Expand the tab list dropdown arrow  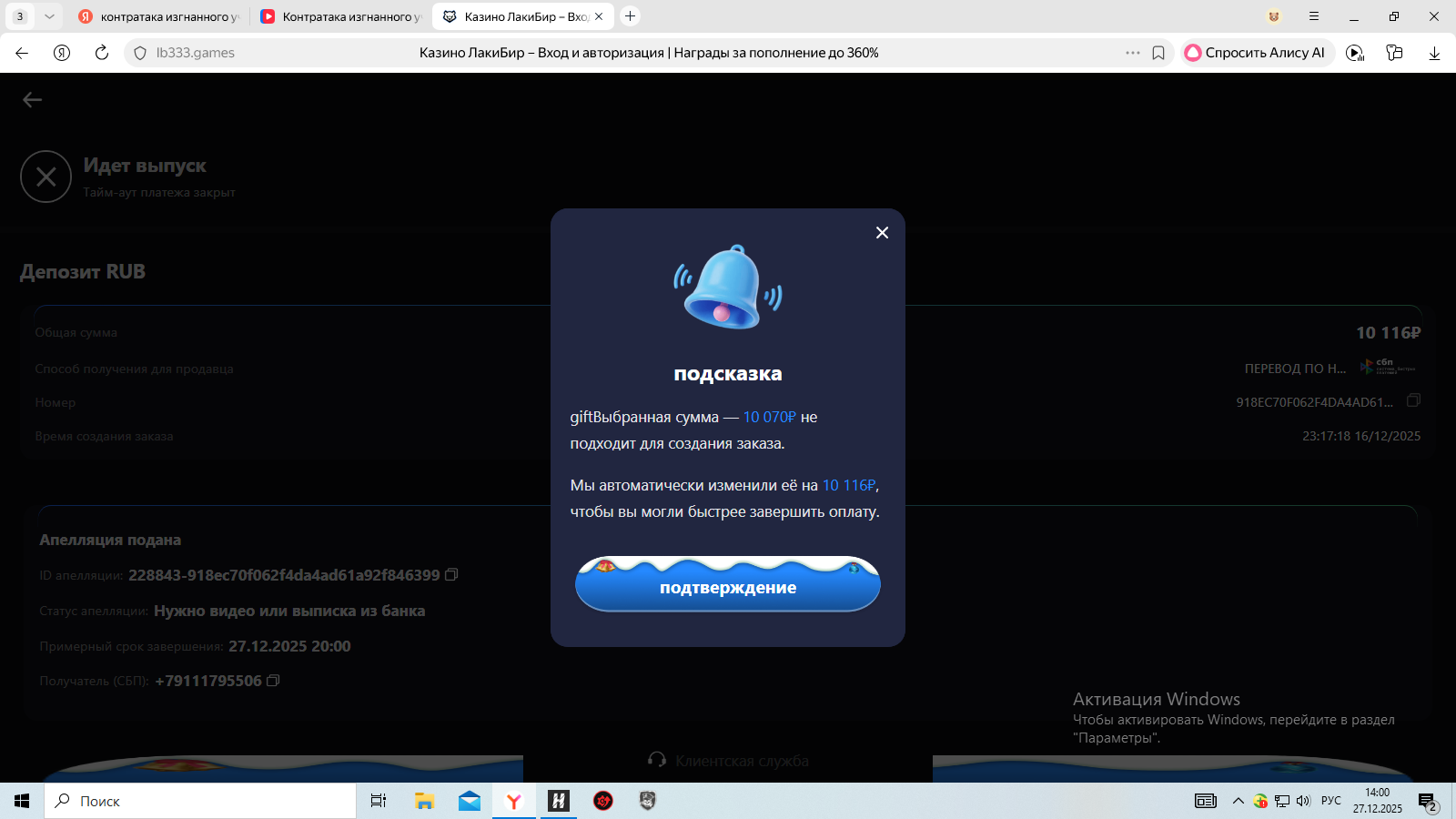(49, 16)
